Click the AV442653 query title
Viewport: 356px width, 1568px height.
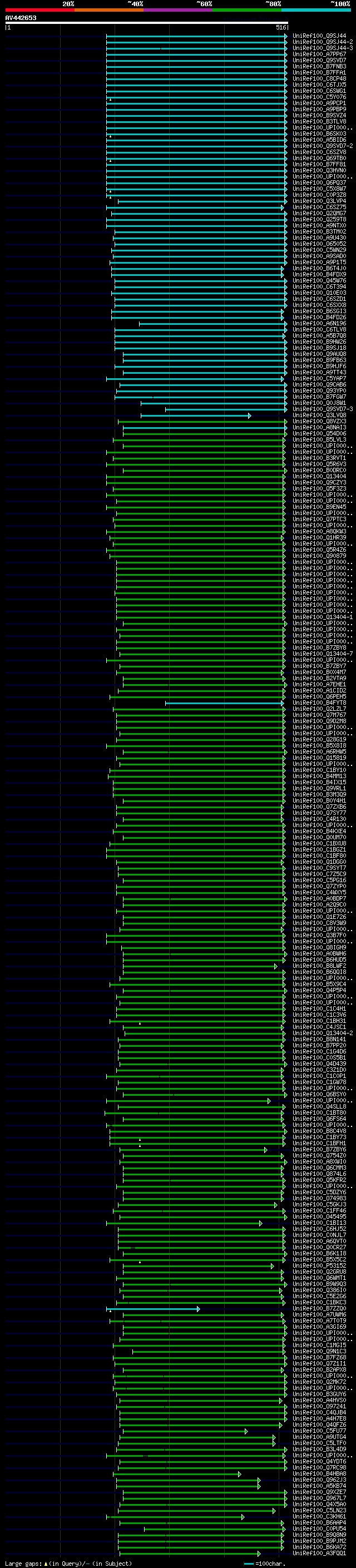point(21,18)
